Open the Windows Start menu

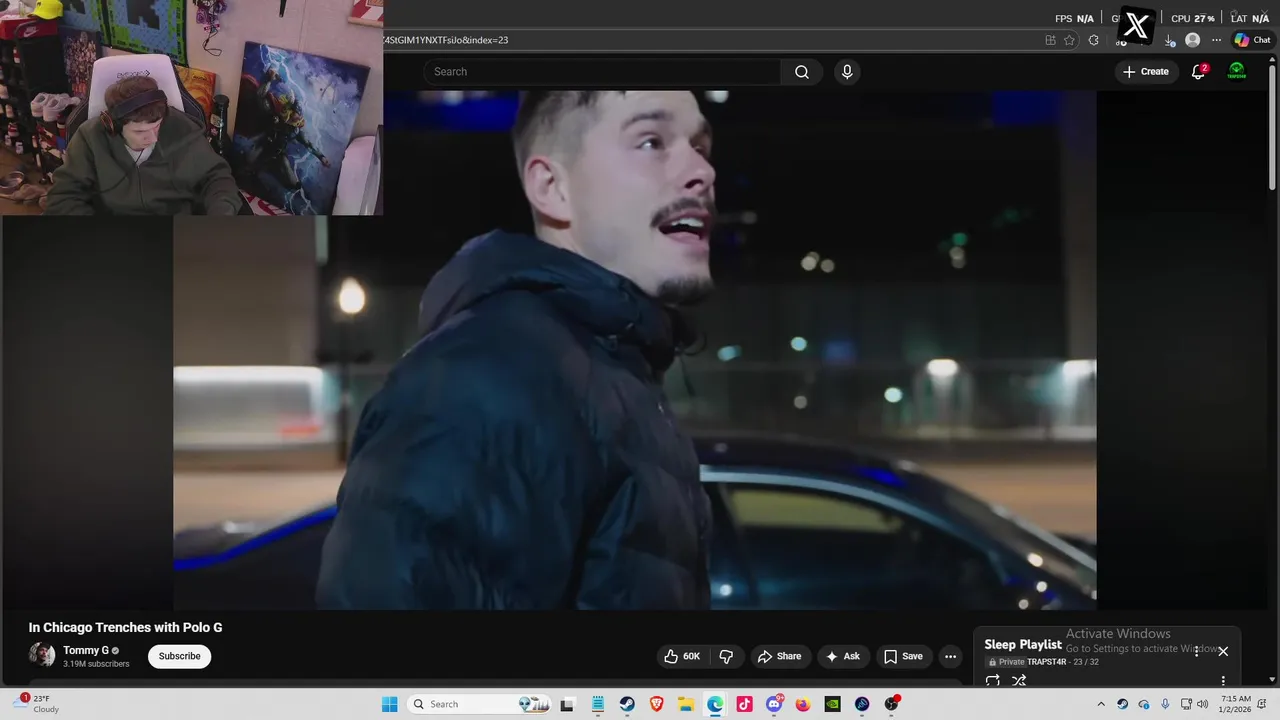[390, 704]
